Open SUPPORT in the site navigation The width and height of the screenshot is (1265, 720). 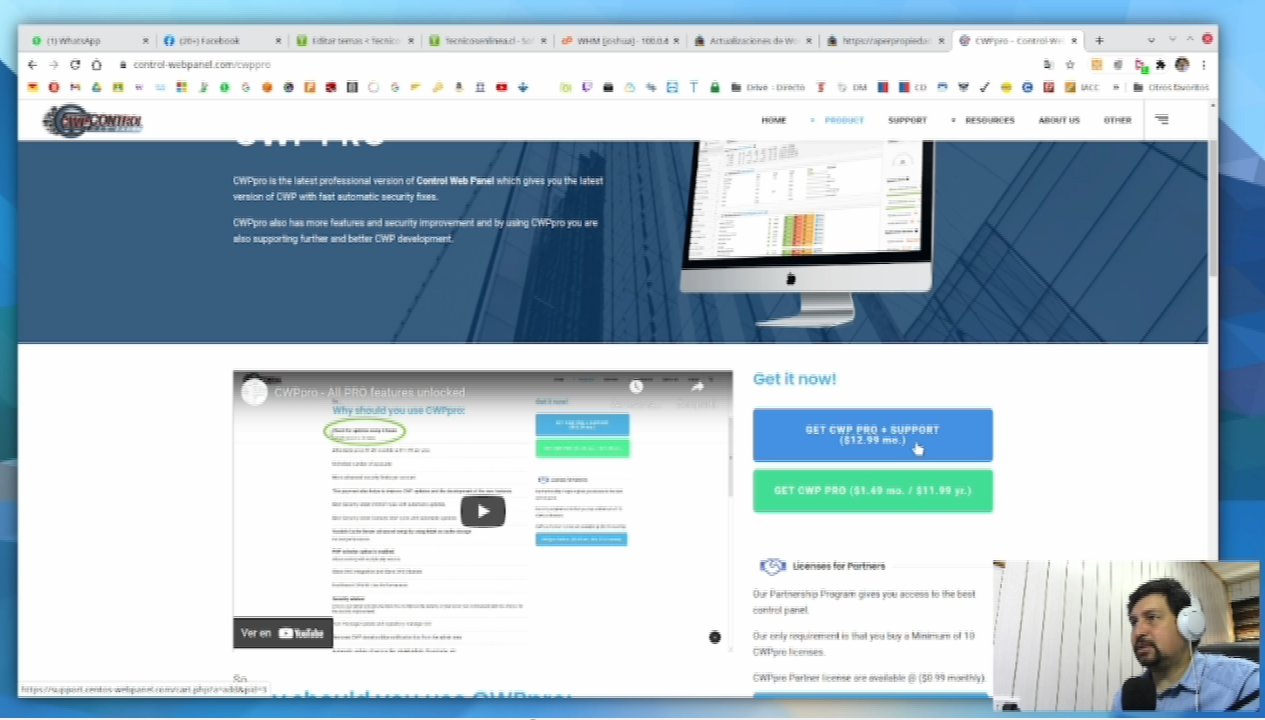[x=907, y=120]
